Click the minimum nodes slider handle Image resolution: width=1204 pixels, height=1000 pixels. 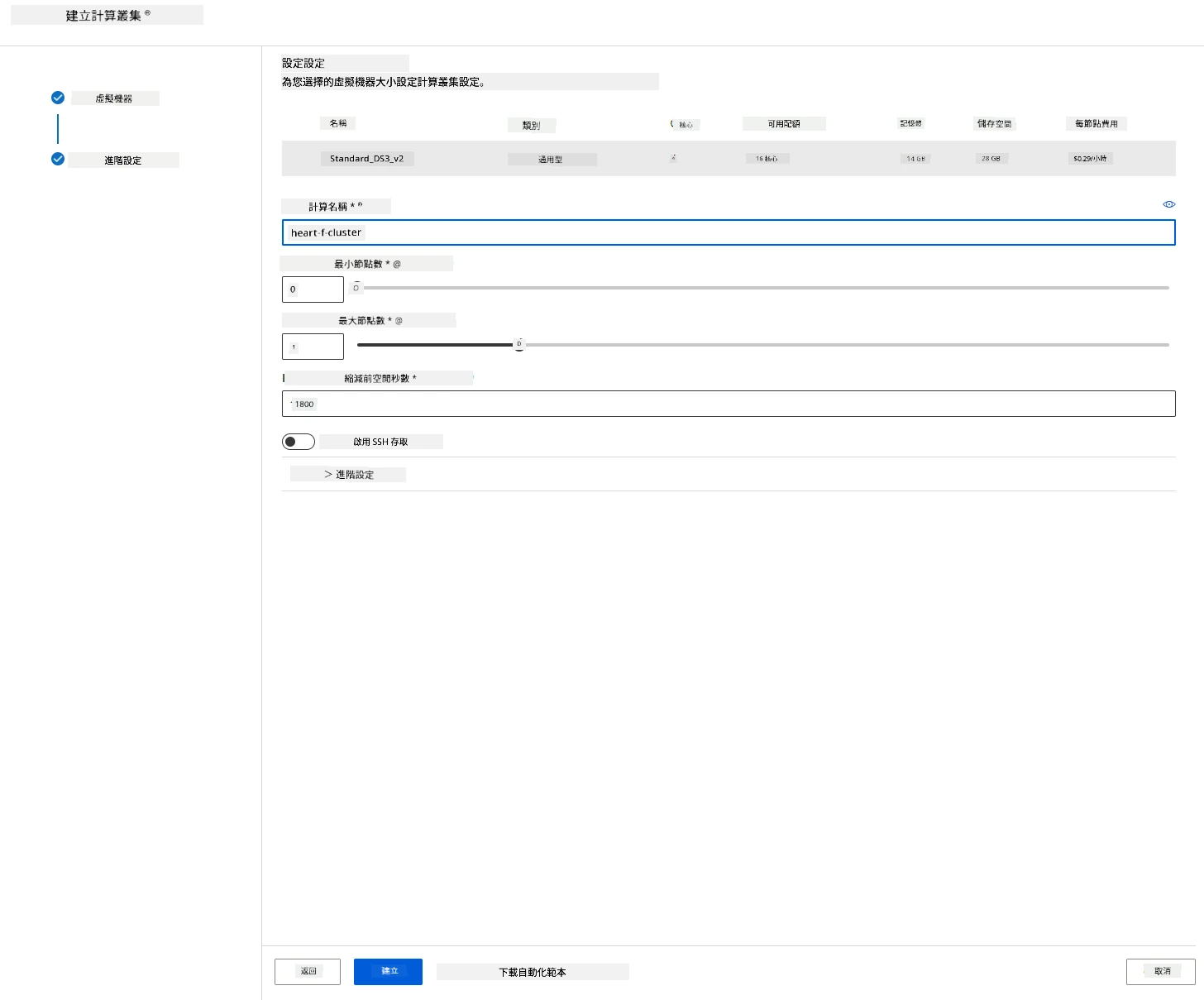(356, 288)
